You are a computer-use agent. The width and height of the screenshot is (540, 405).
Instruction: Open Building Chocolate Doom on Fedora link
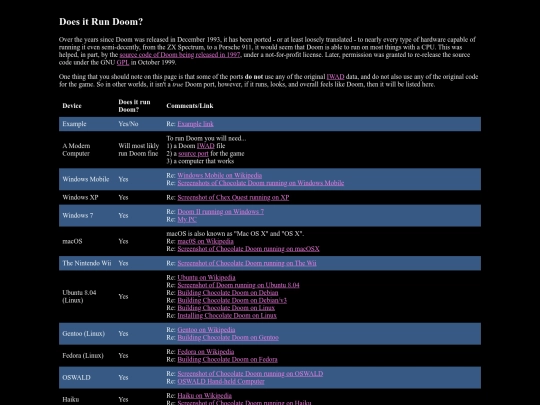(x=227, y=360)
